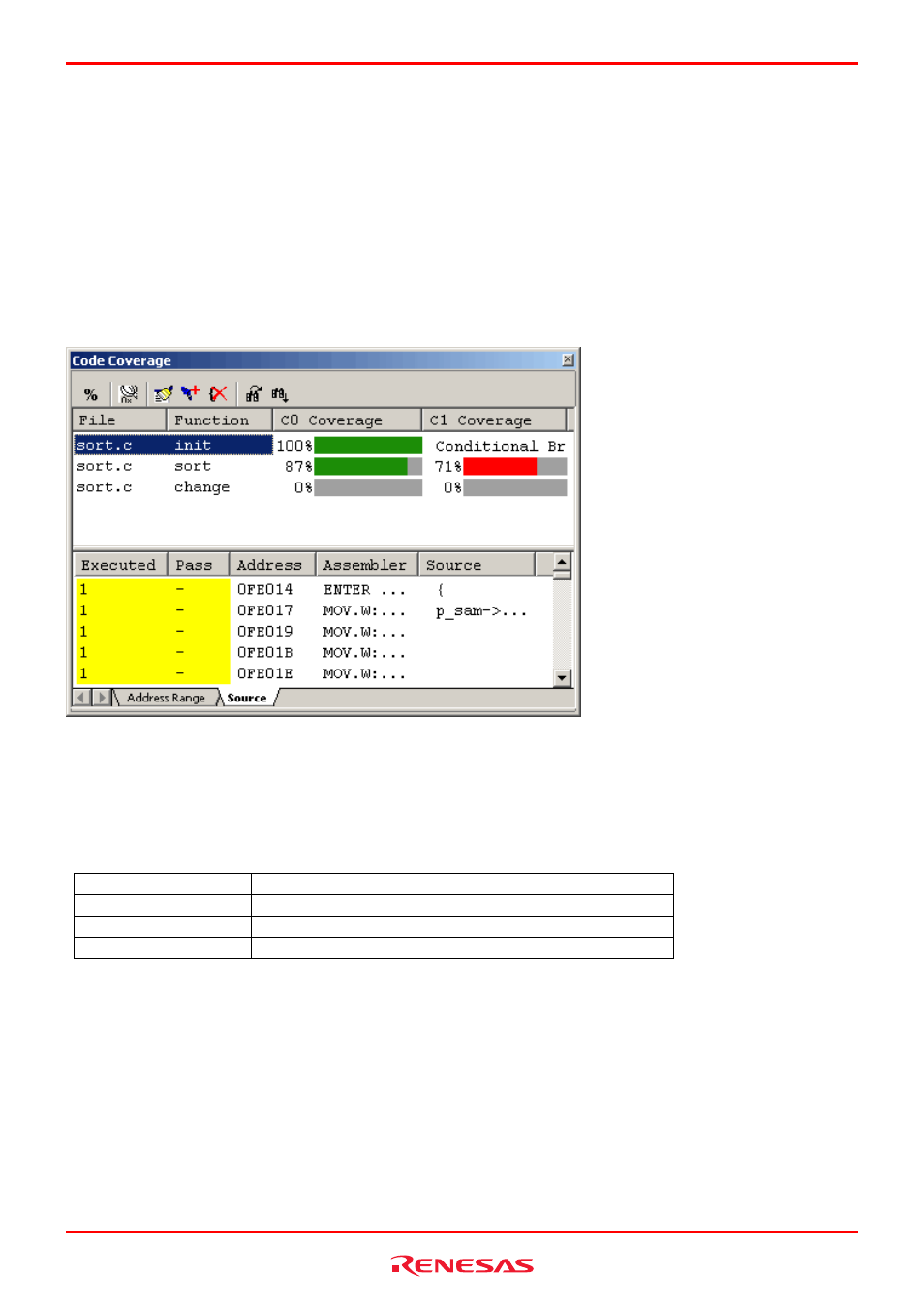Click address 0FE019
The height and width of the screenshot is (1308, 924).
pos(264,632)
